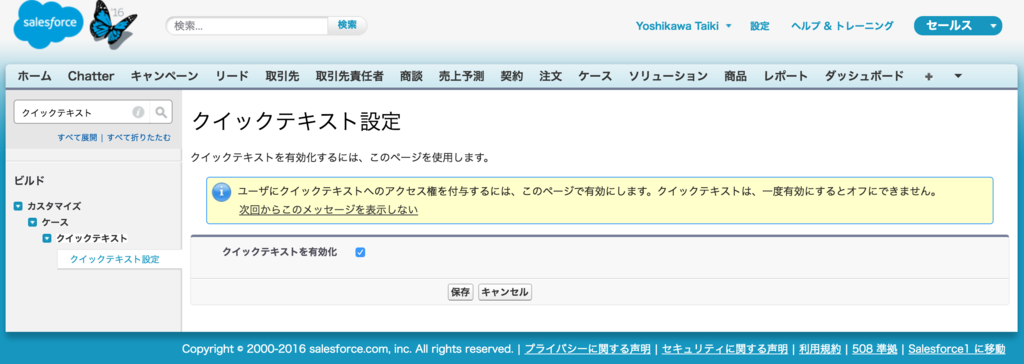The image size is (1024, 364).
Task: Select the 商品 tab
Action: pos(735,76)
